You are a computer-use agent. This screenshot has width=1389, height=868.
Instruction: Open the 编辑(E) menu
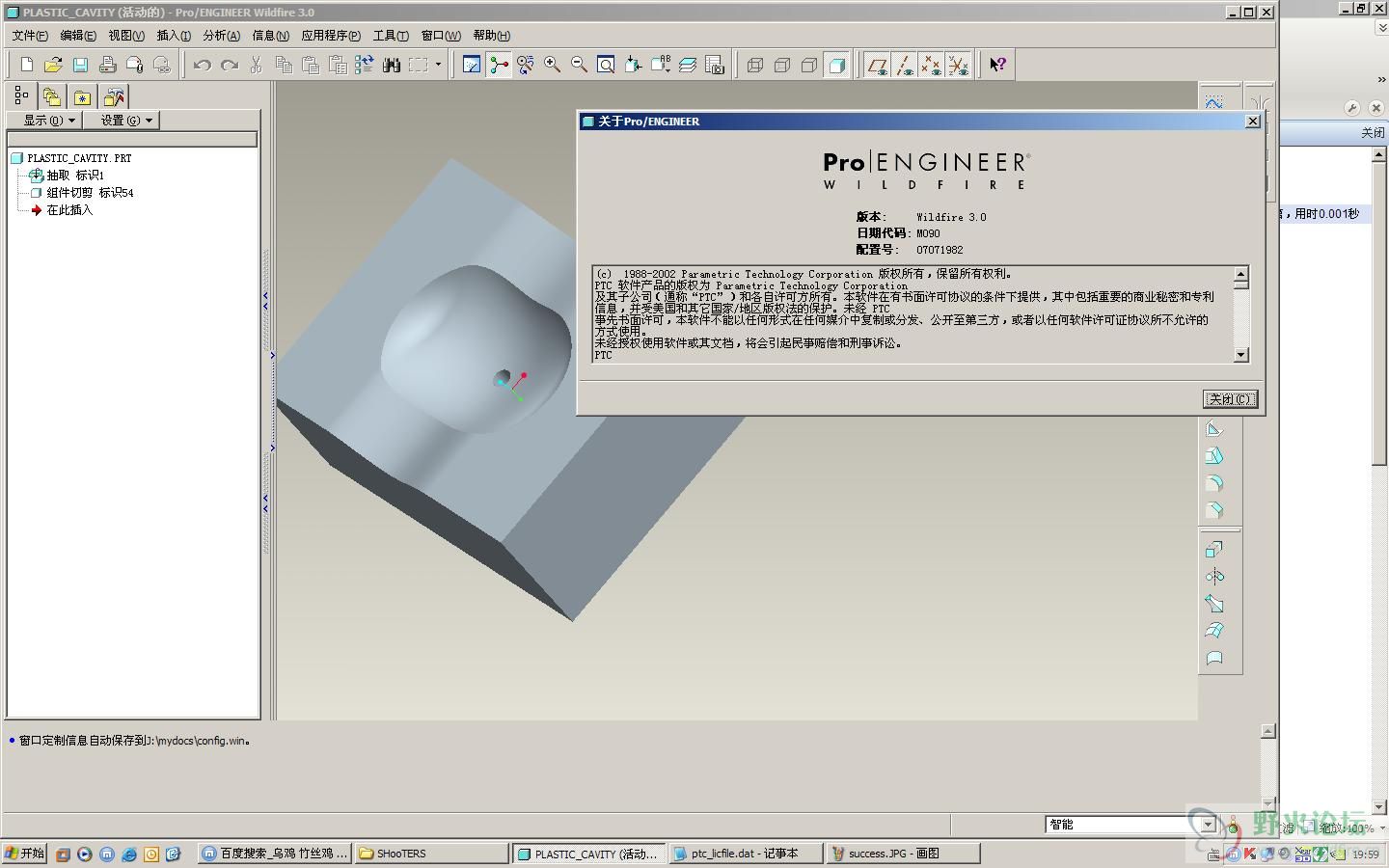(x=78, y=36)
